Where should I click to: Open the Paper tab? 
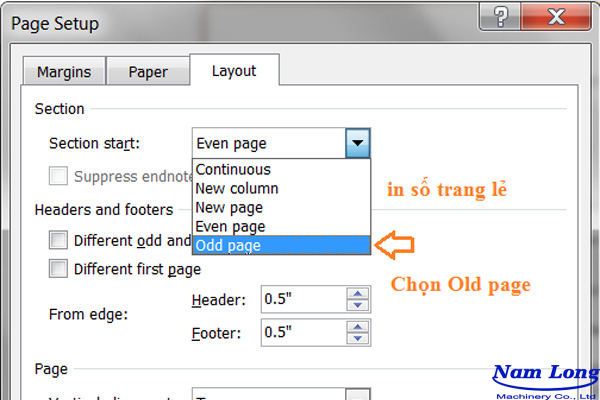[148, 72]
